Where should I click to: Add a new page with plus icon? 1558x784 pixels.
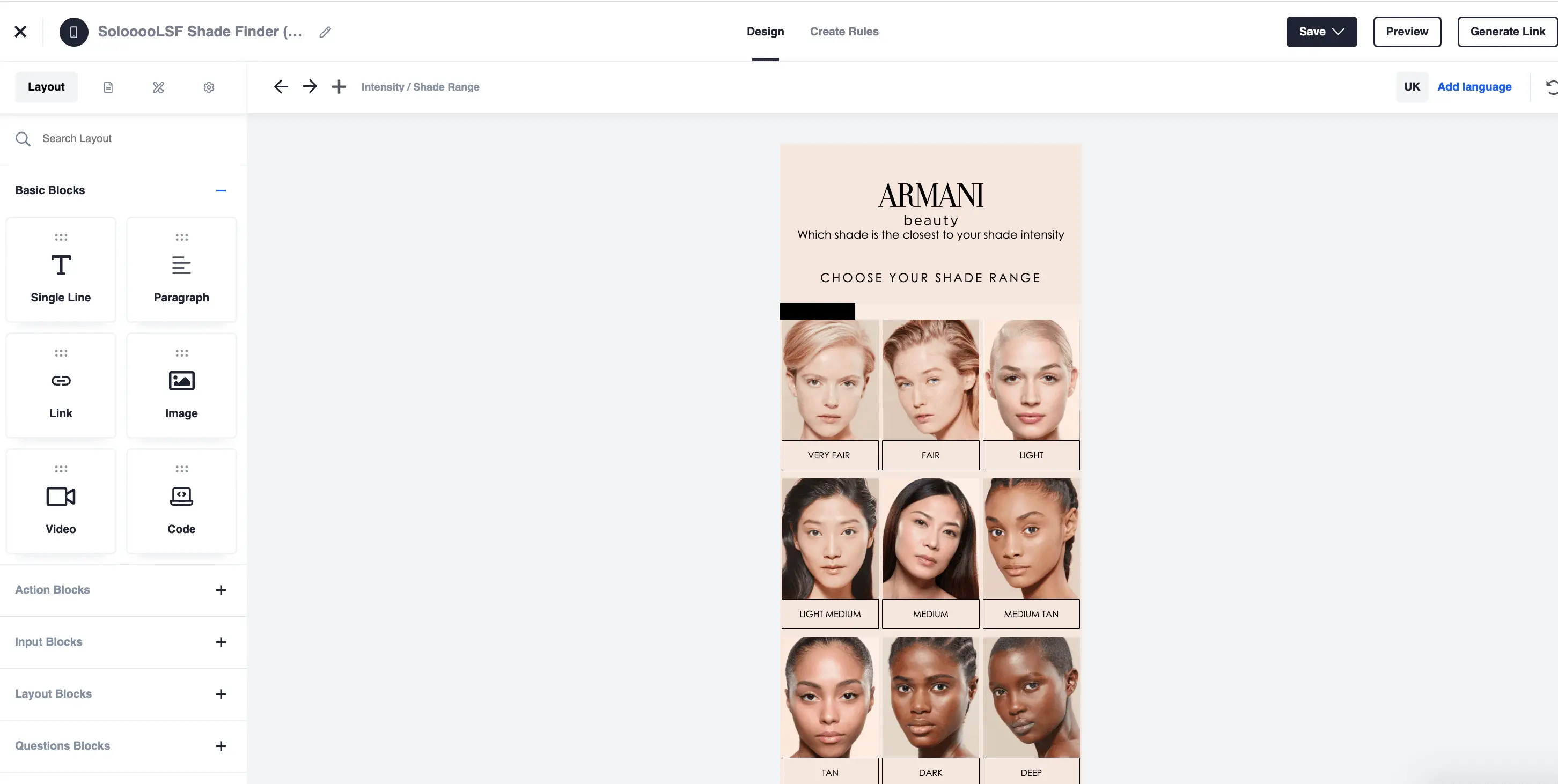(339, 86)
